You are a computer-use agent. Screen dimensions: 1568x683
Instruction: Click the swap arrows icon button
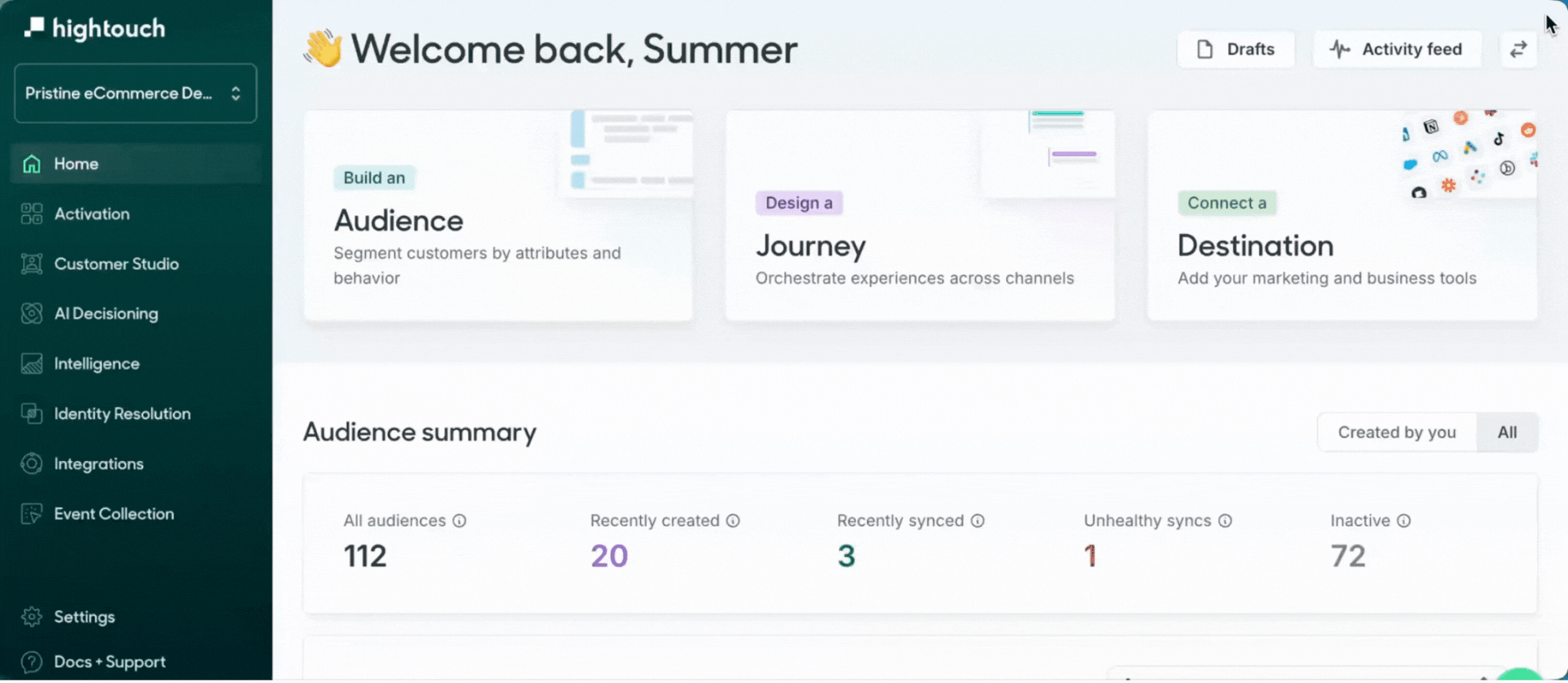click(x=1518, y=49)
